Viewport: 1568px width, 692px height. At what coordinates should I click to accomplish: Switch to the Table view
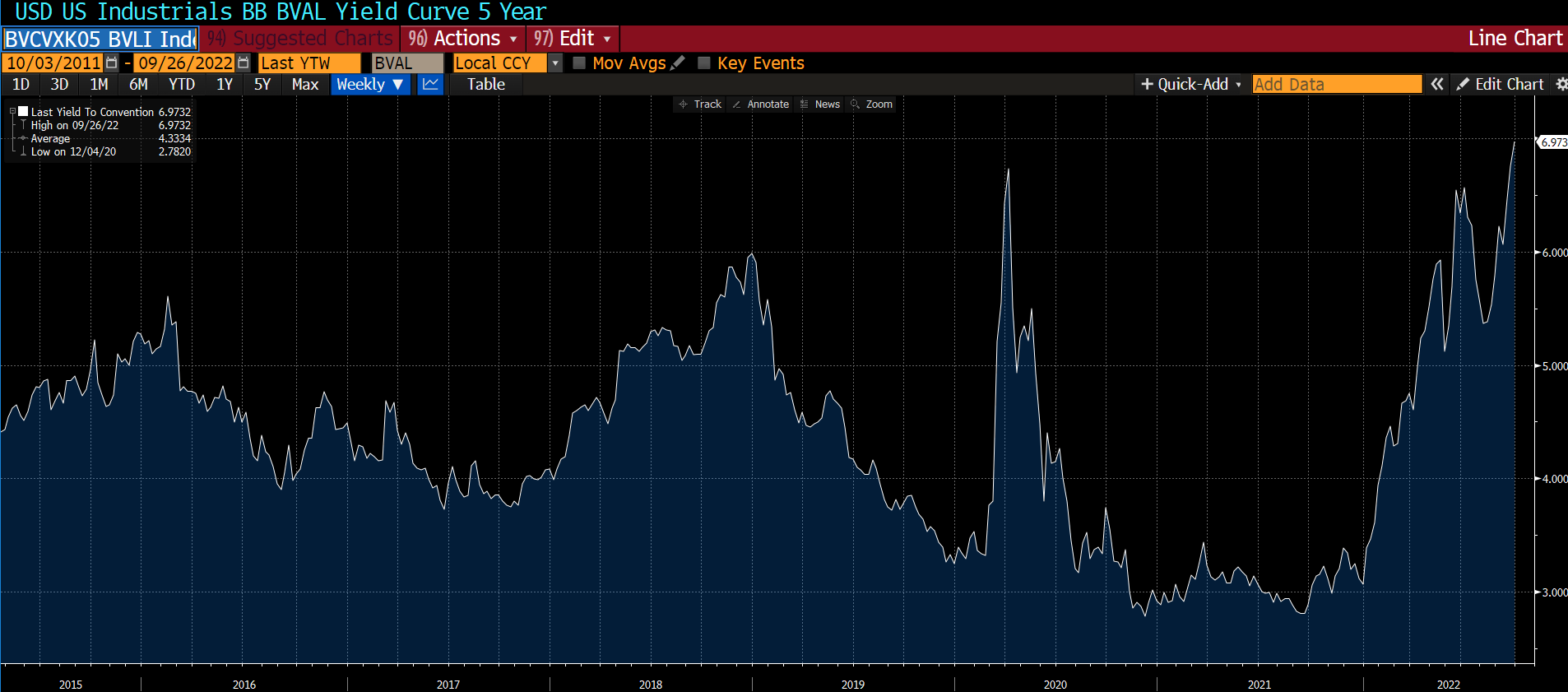click(485, 84)
